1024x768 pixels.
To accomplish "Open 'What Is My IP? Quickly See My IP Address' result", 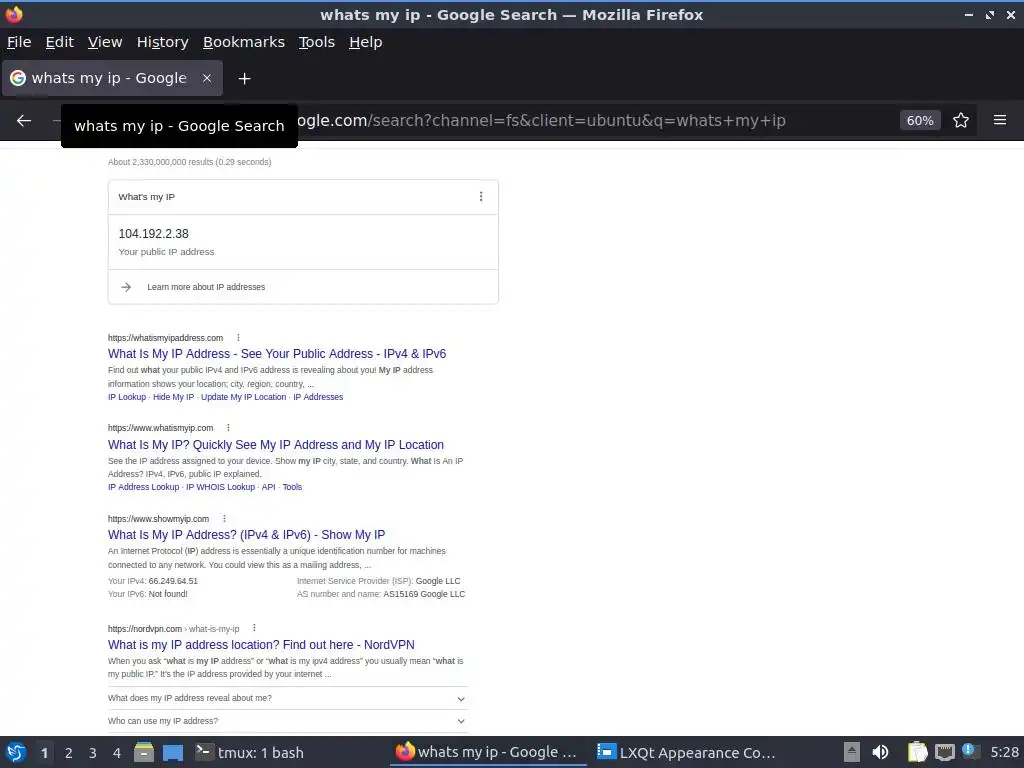I will [x=276, y=445].
